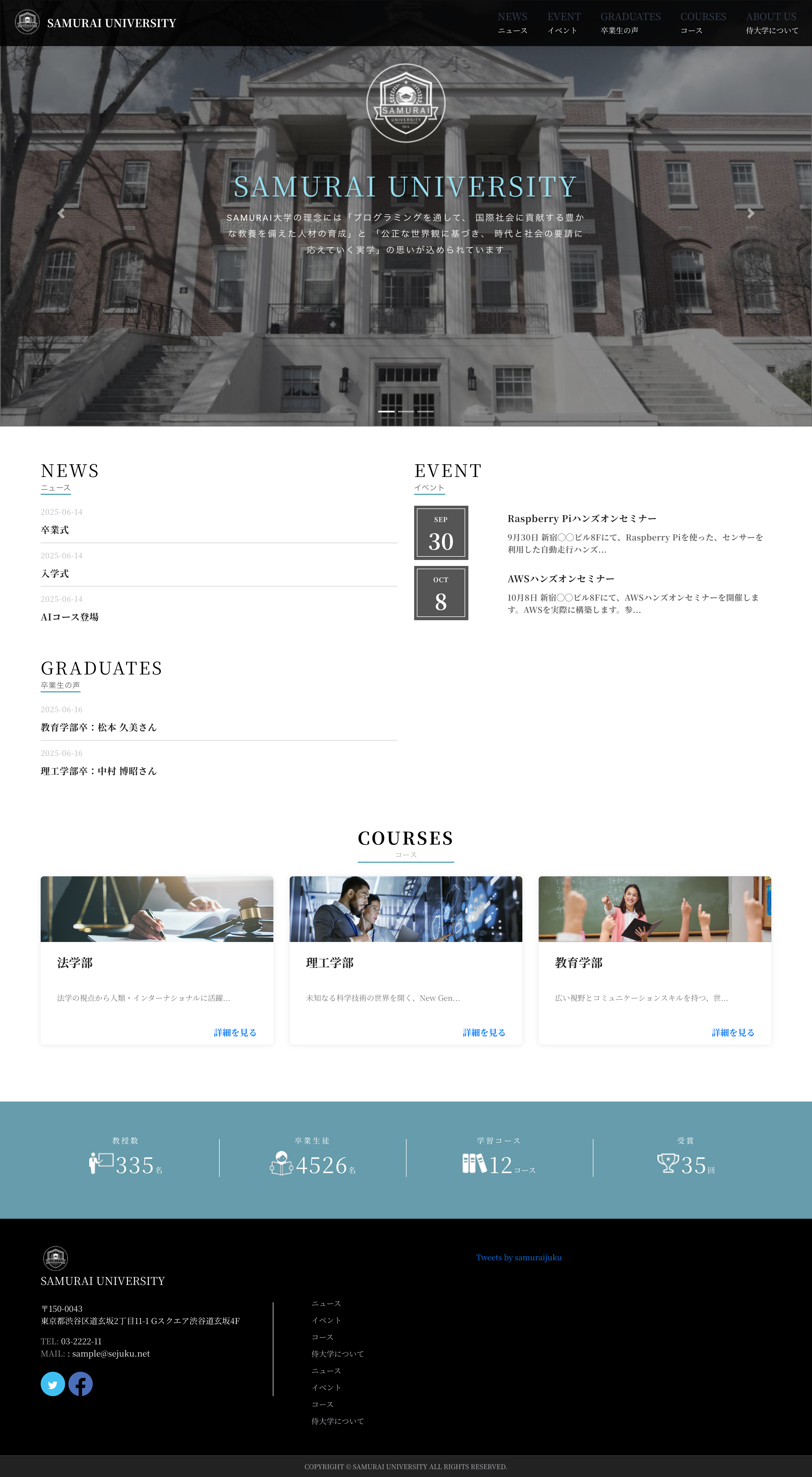Click the graduate reading icon beside 4526

pos(281,1163)
